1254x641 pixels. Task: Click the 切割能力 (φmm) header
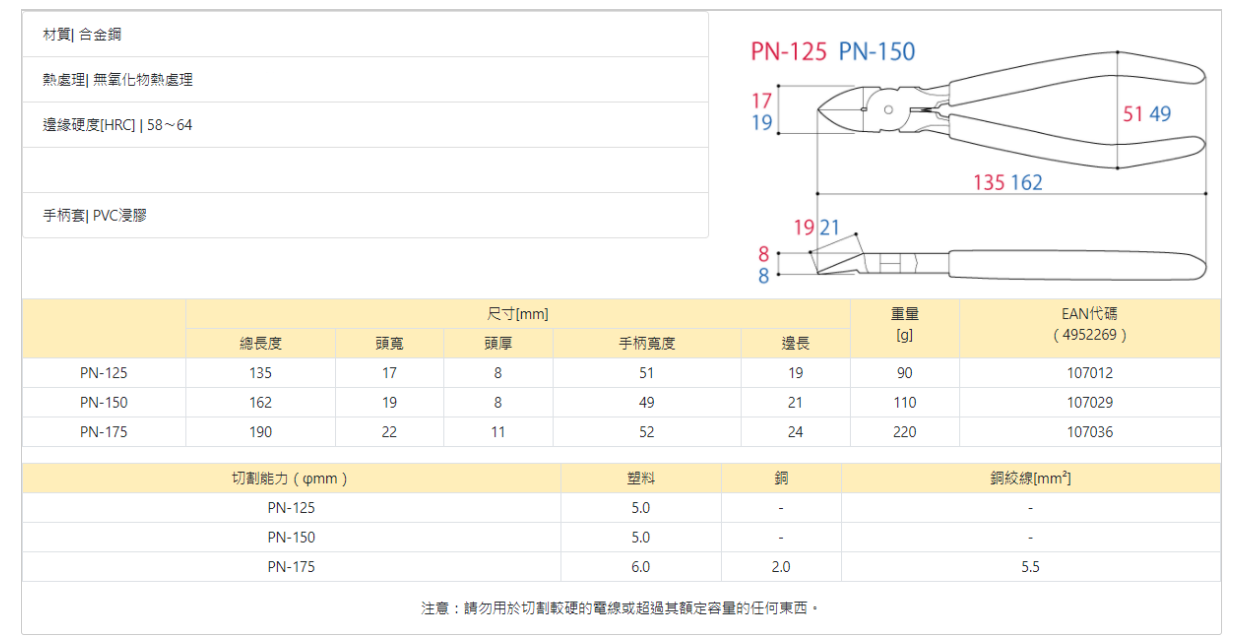point(291,478)
